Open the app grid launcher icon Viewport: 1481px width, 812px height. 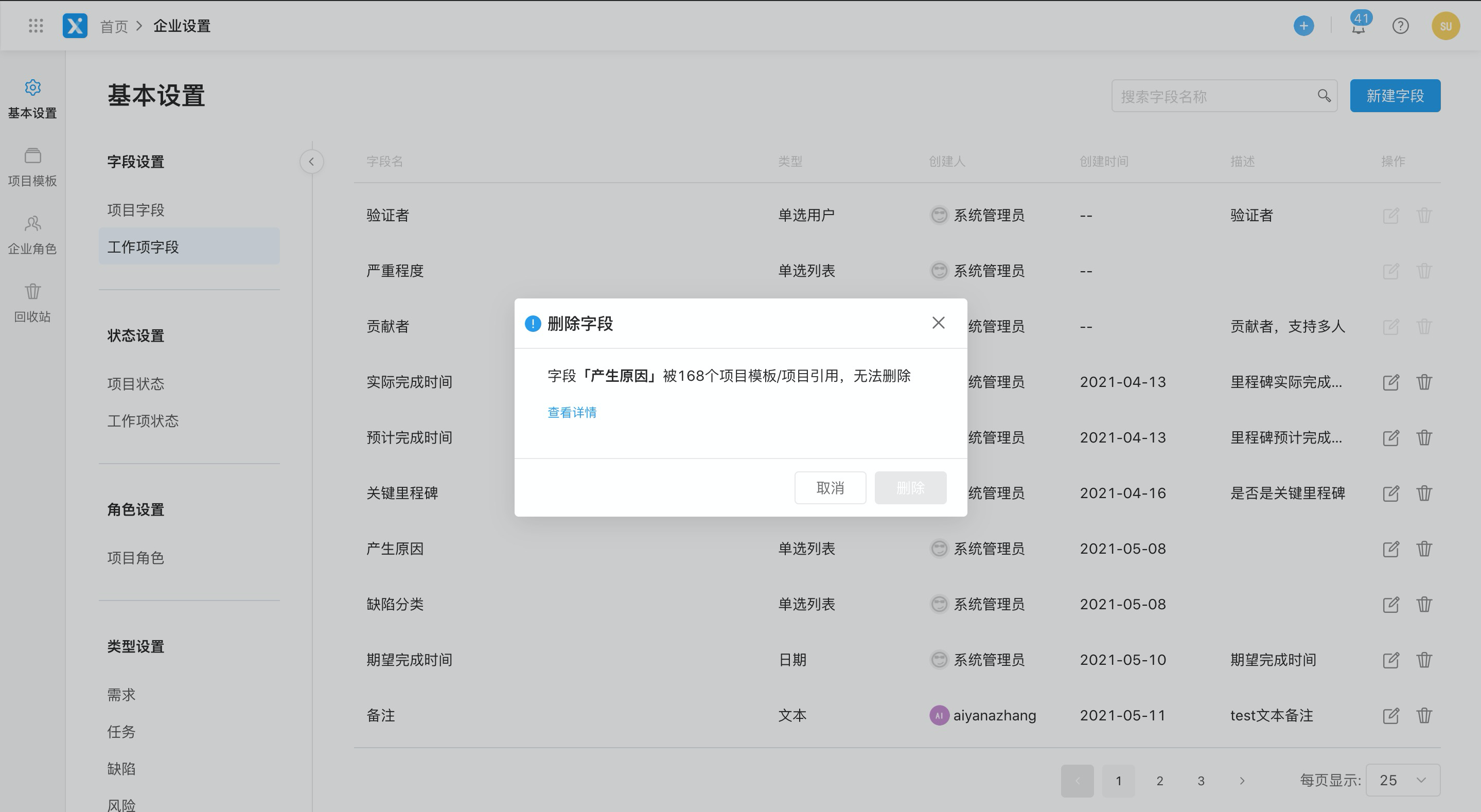pos(36,26)
